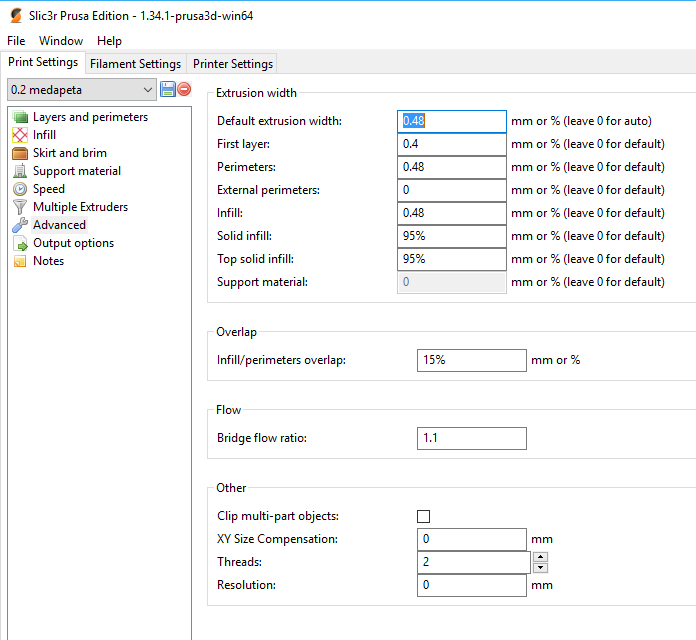Click the Infill/perimeters overlap field
The height and width of the screenshot is (640, 696).
471,360
